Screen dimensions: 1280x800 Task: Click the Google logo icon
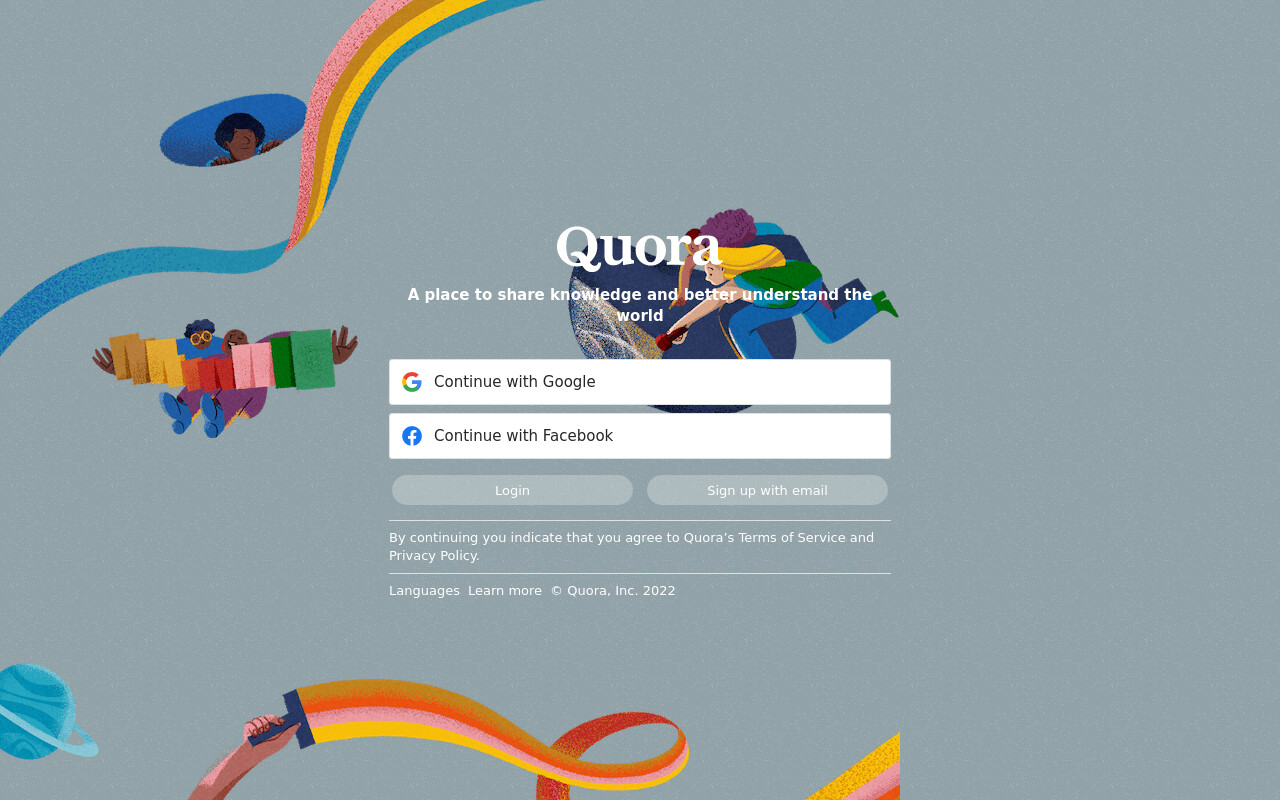coord(412,382)
